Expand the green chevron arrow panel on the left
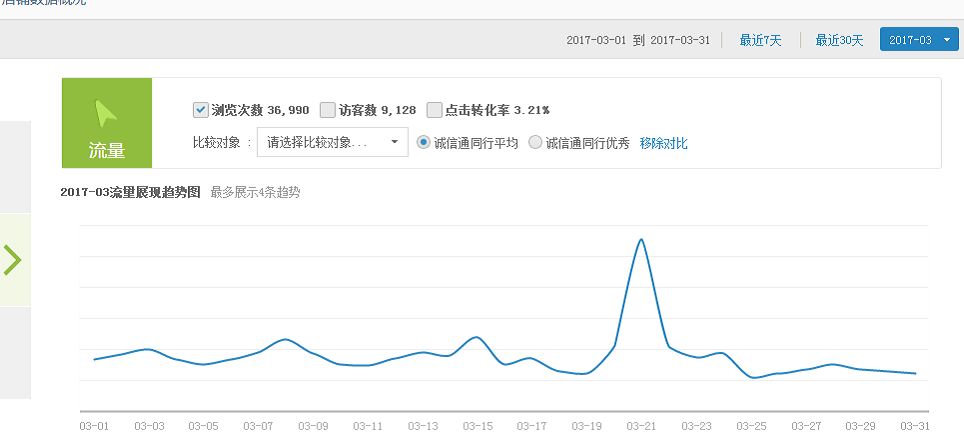 (13, 259)
